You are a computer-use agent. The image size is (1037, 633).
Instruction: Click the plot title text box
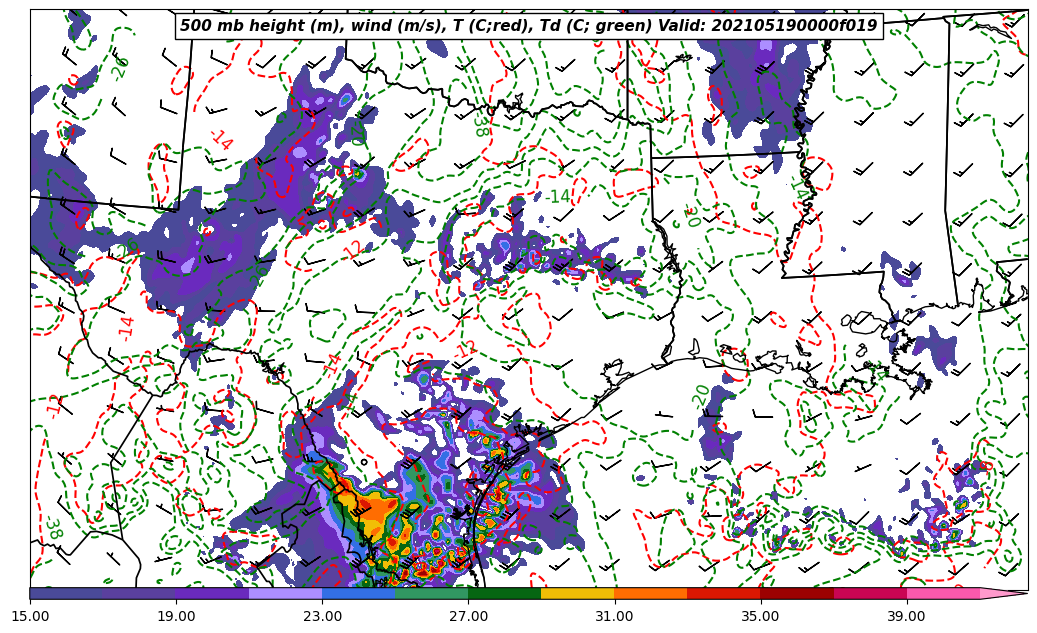[x=529, y=26]
